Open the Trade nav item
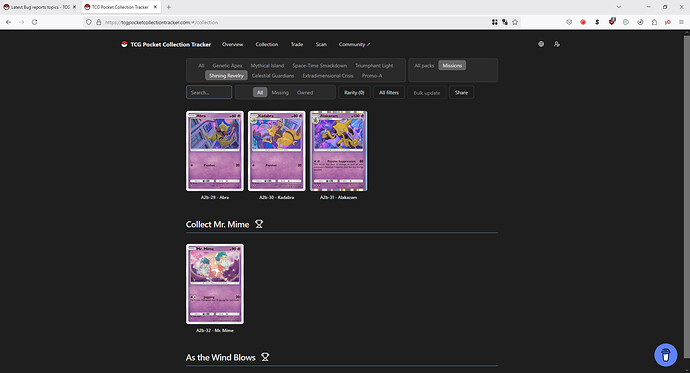 point(297,44)
